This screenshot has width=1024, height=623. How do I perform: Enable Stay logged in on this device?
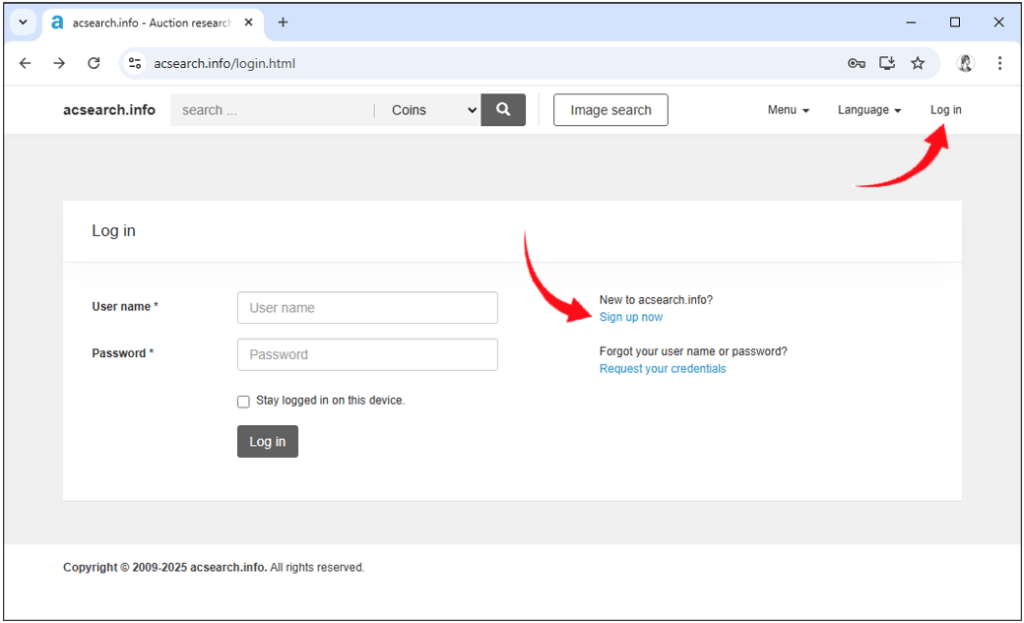(x=243, y=401)
